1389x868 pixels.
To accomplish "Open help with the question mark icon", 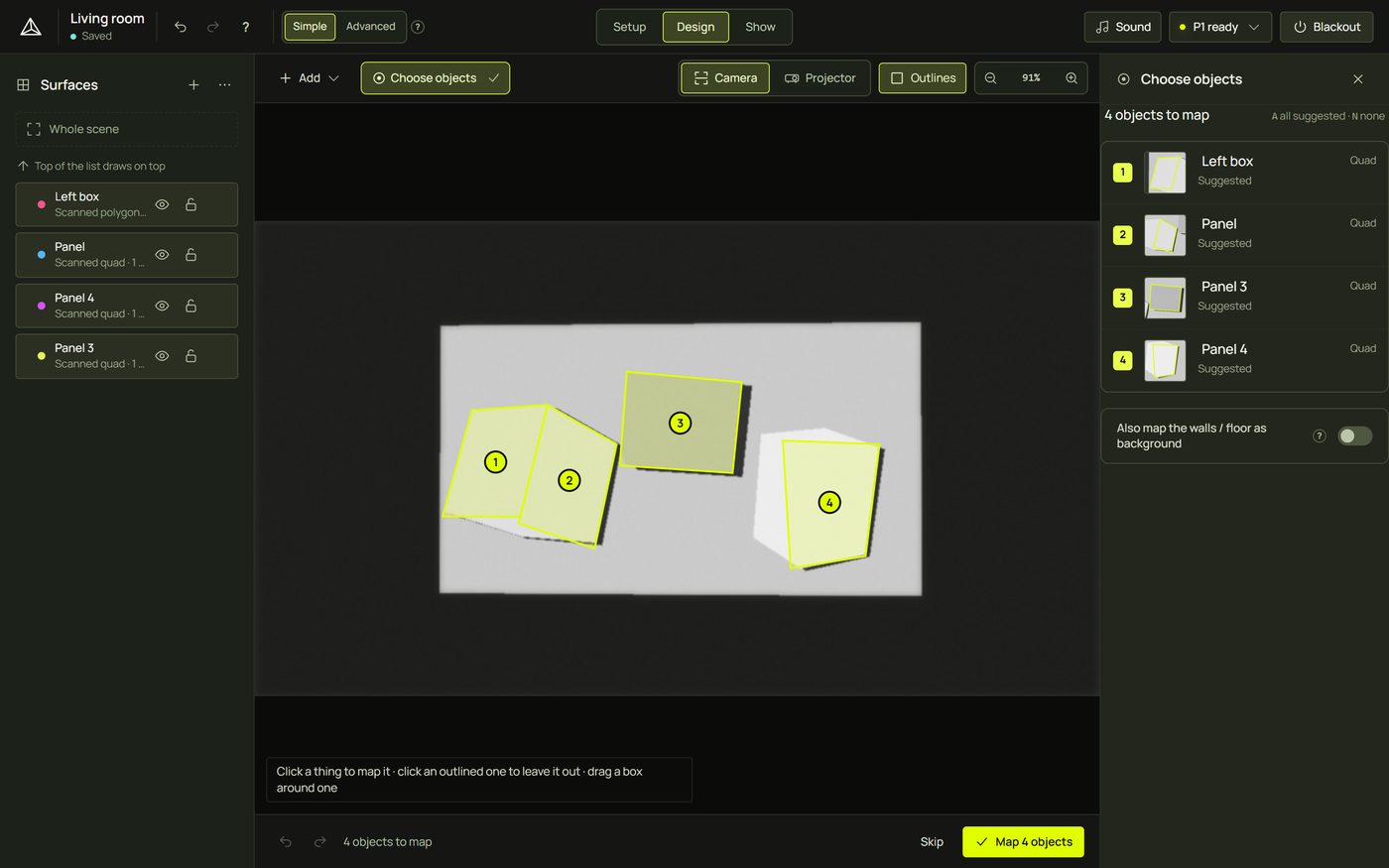I will 246,27.
